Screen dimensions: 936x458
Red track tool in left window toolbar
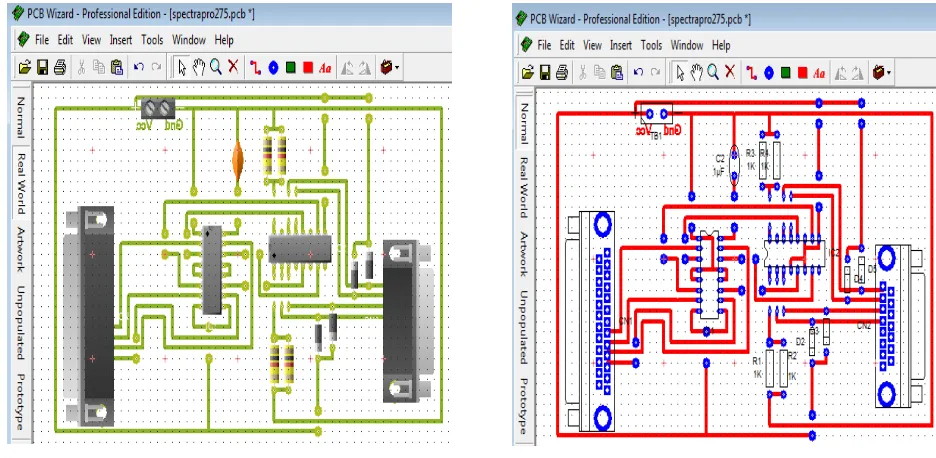pos(255,67)
